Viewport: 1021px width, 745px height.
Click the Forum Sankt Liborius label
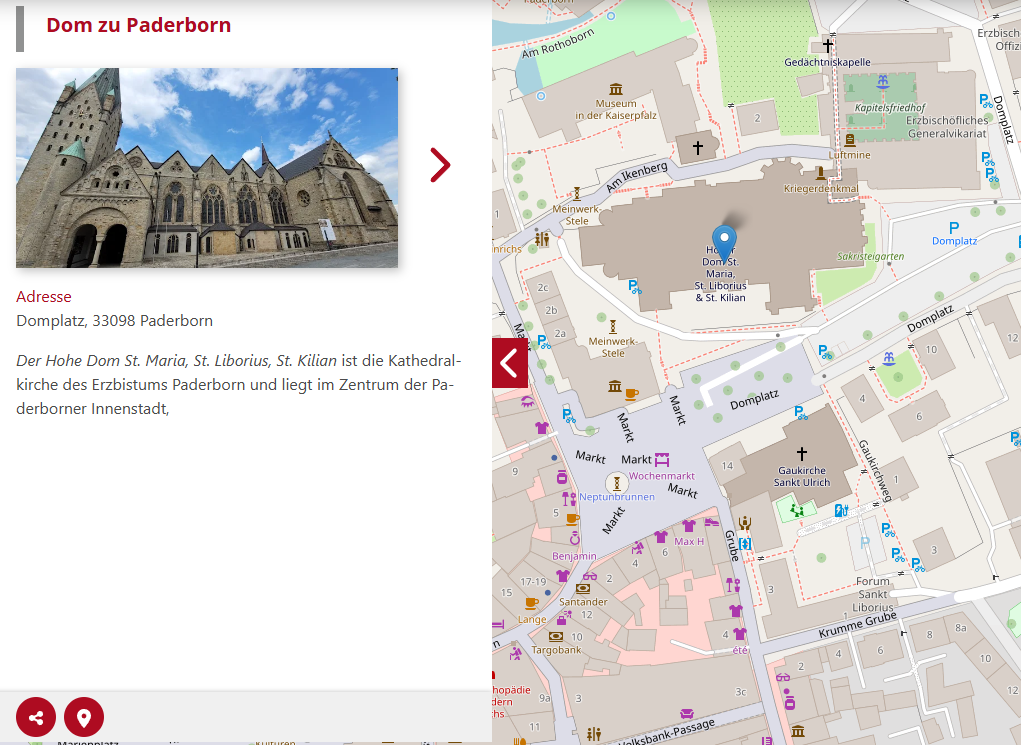point(873,594)
